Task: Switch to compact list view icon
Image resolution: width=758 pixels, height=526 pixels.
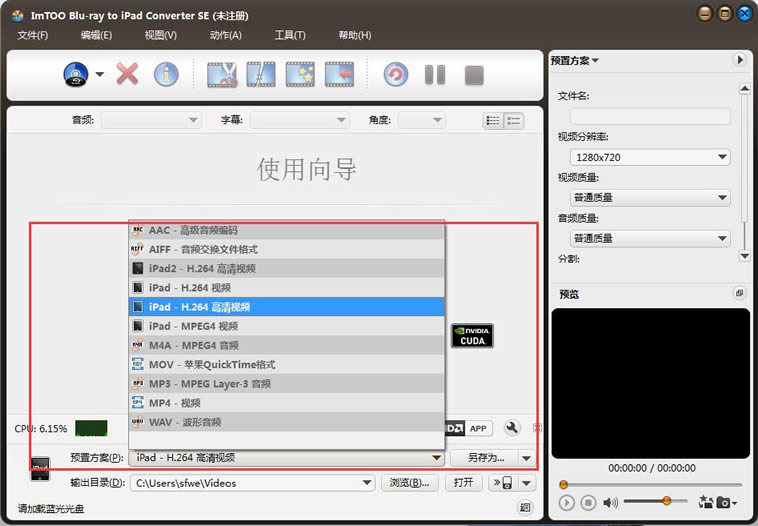Action: coord(493,121)
